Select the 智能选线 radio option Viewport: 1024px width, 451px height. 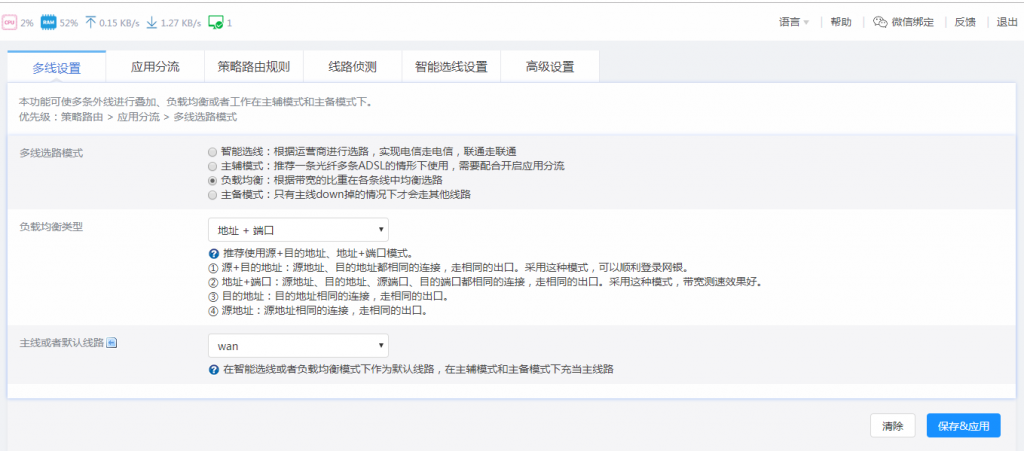tap(211, 151)
